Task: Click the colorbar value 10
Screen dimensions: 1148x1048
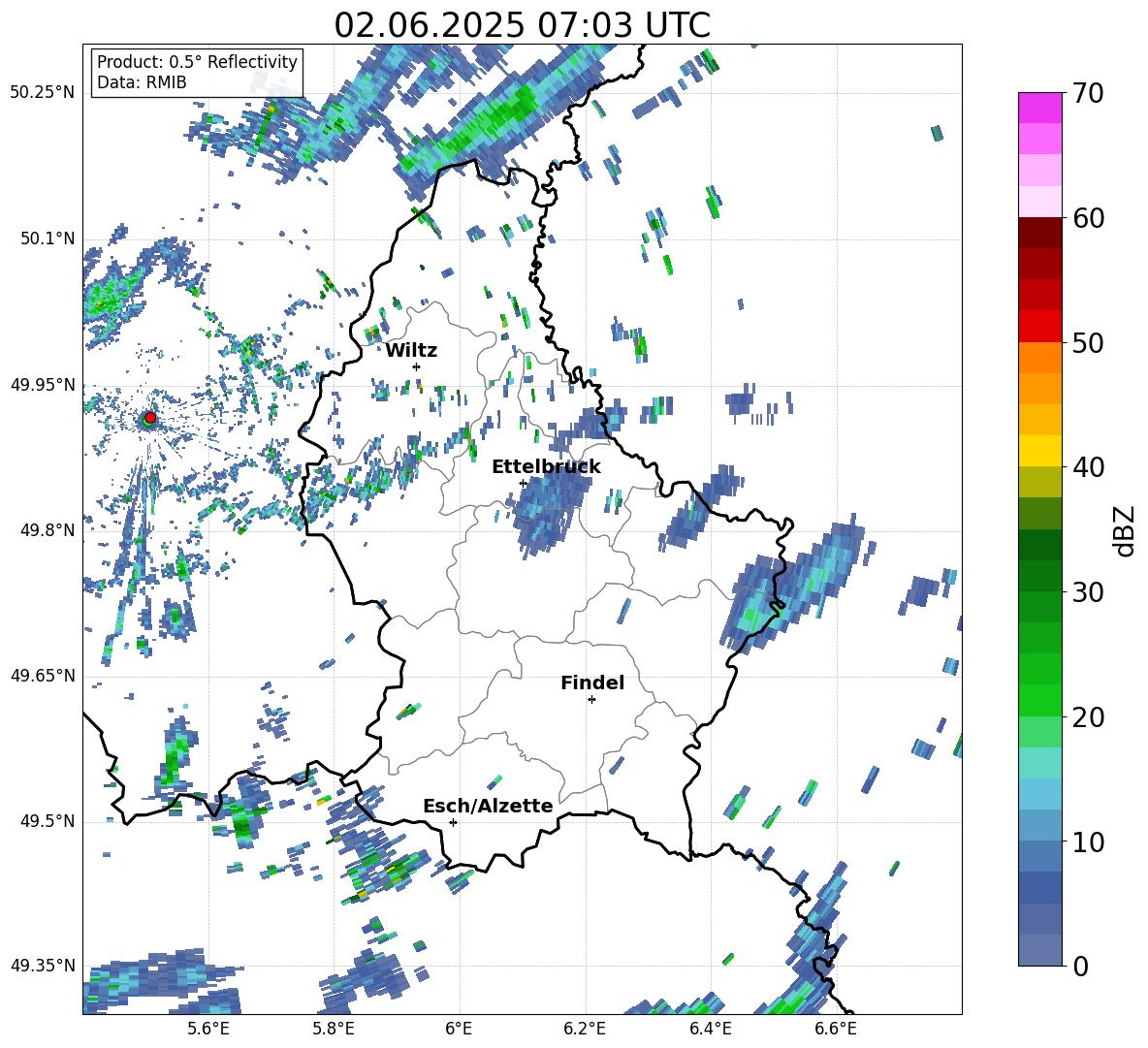Action: 1088,842
